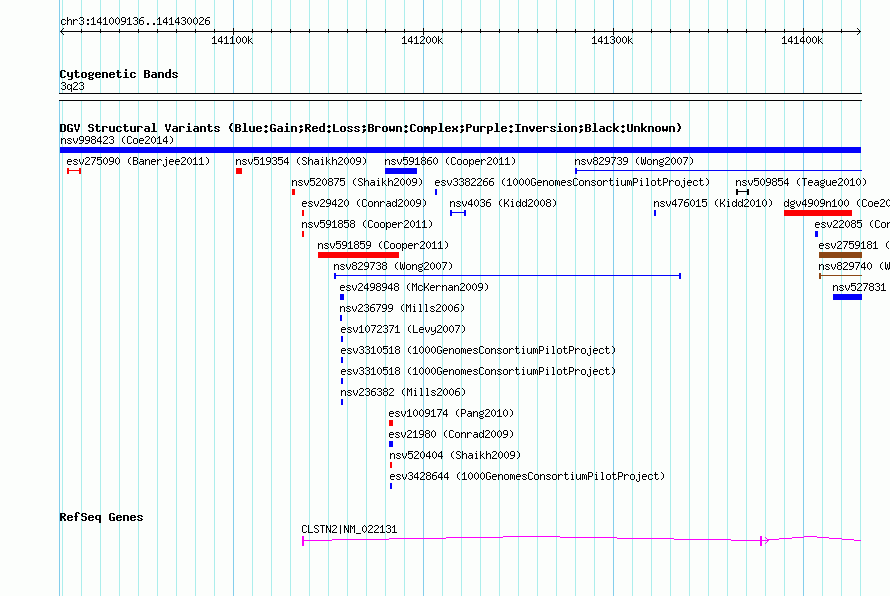Screen dimensions: 890x596
Task: Click the 141200k ruler position
Action: tap(422, 40)
